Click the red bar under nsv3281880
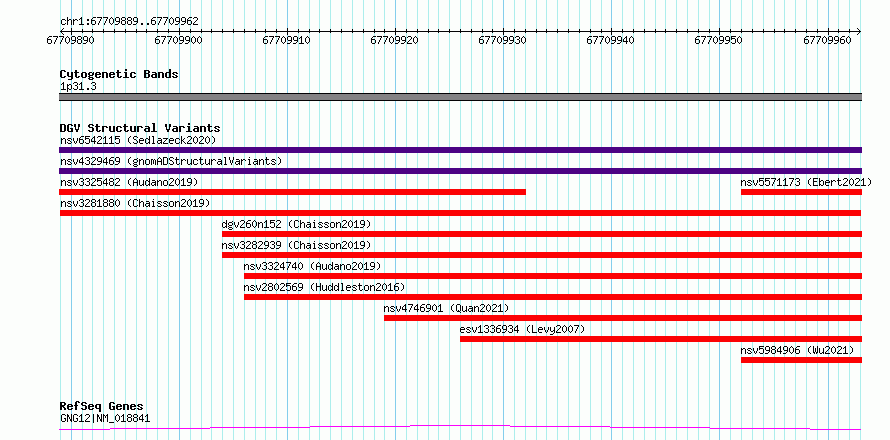890x440 pixels. 460,213
